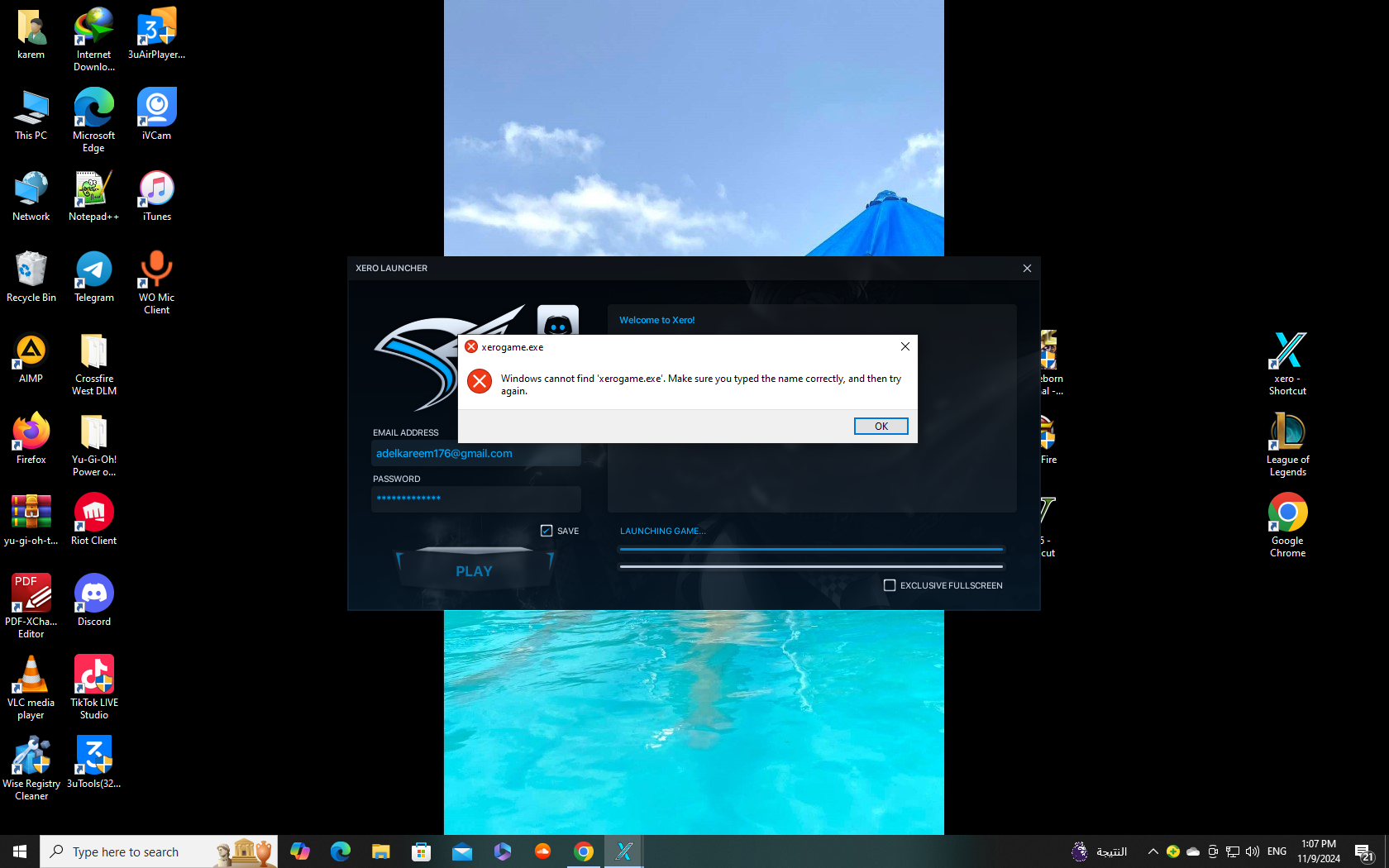Click the launching game progress bar
Viewport: 1389px width, 868px height.
tap(810, 549)
